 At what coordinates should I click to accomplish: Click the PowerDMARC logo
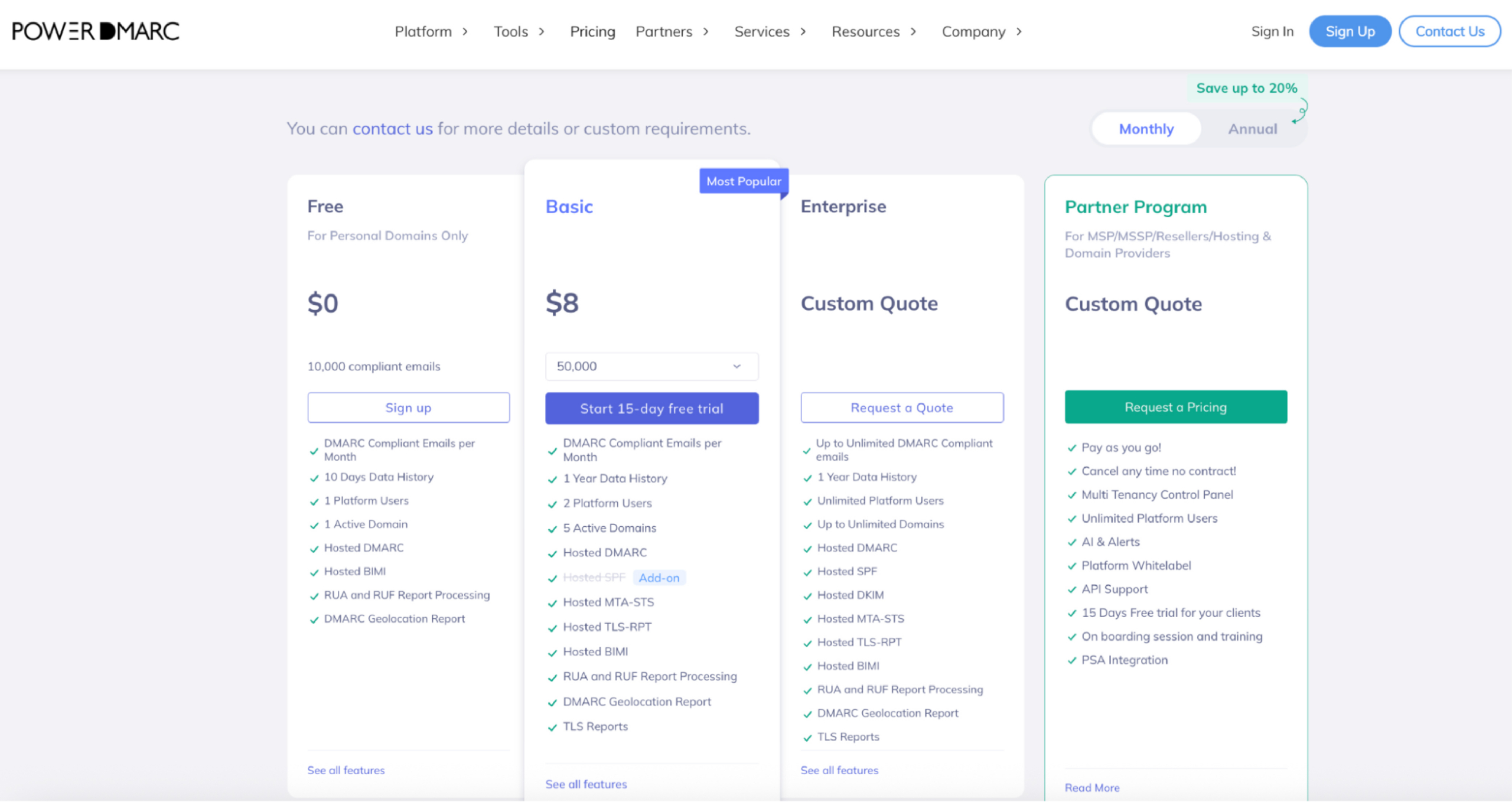pyautogui.click(x=96, y=31)
